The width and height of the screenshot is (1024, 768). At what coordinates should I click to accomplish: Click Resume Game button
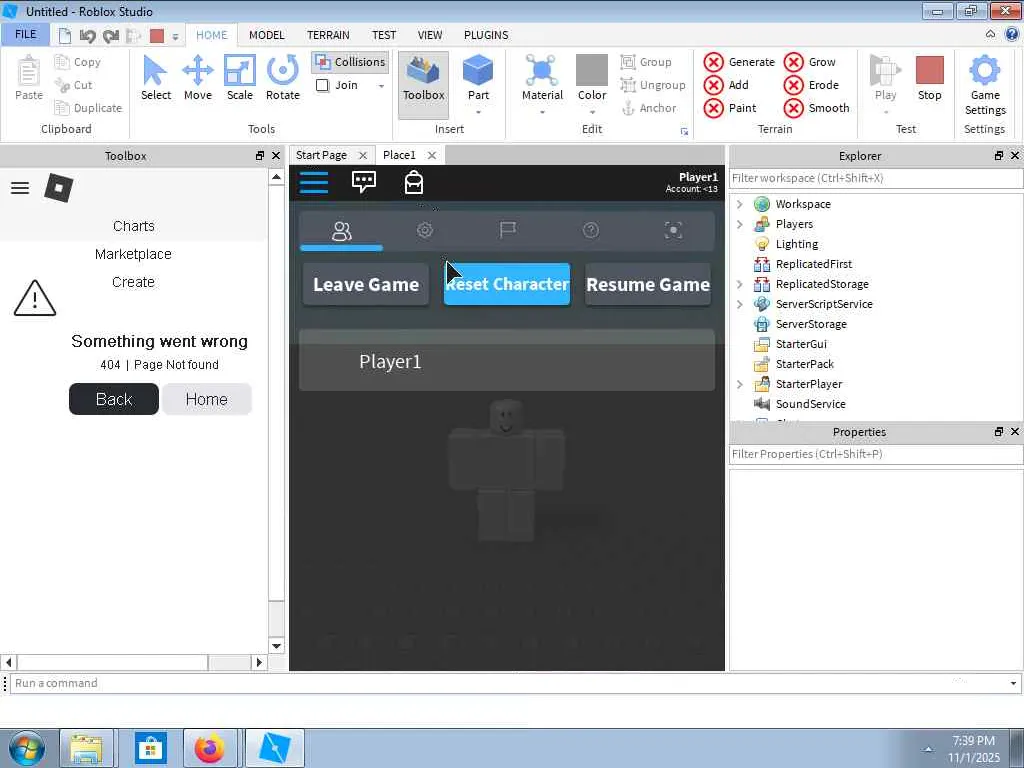(648, 284)
